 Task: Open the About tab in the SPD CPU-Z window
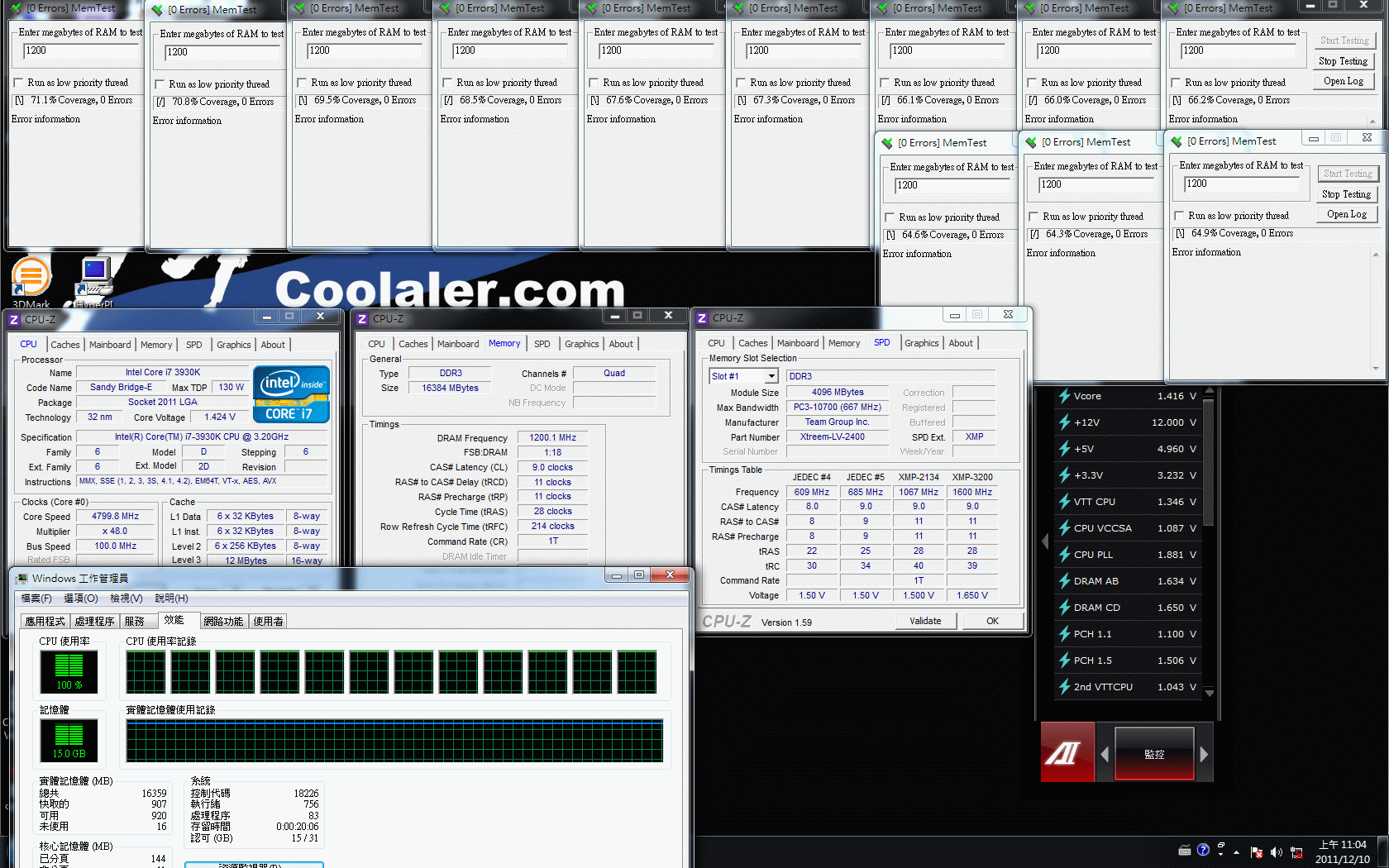pos(961,343)
